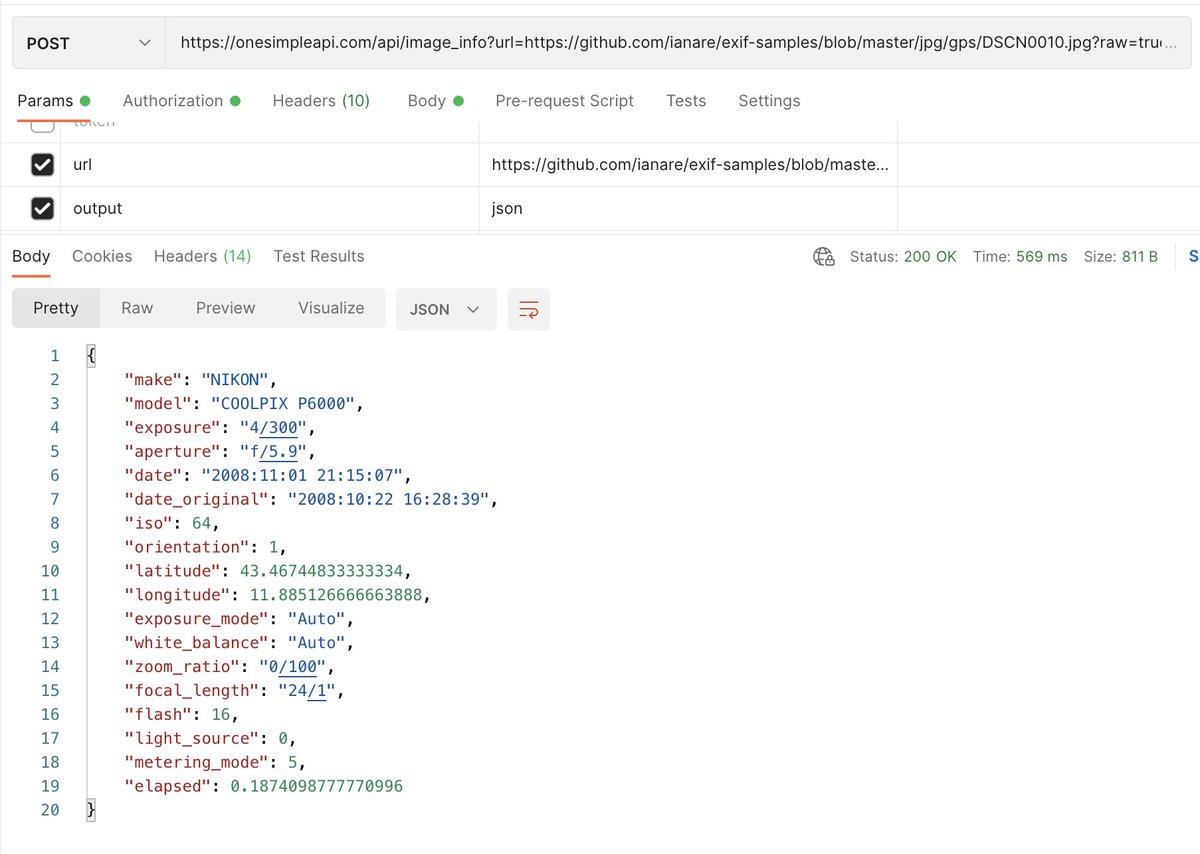Click the "4/300" exposure value
The image size is (1200, 854).
[x=274, y=427]
